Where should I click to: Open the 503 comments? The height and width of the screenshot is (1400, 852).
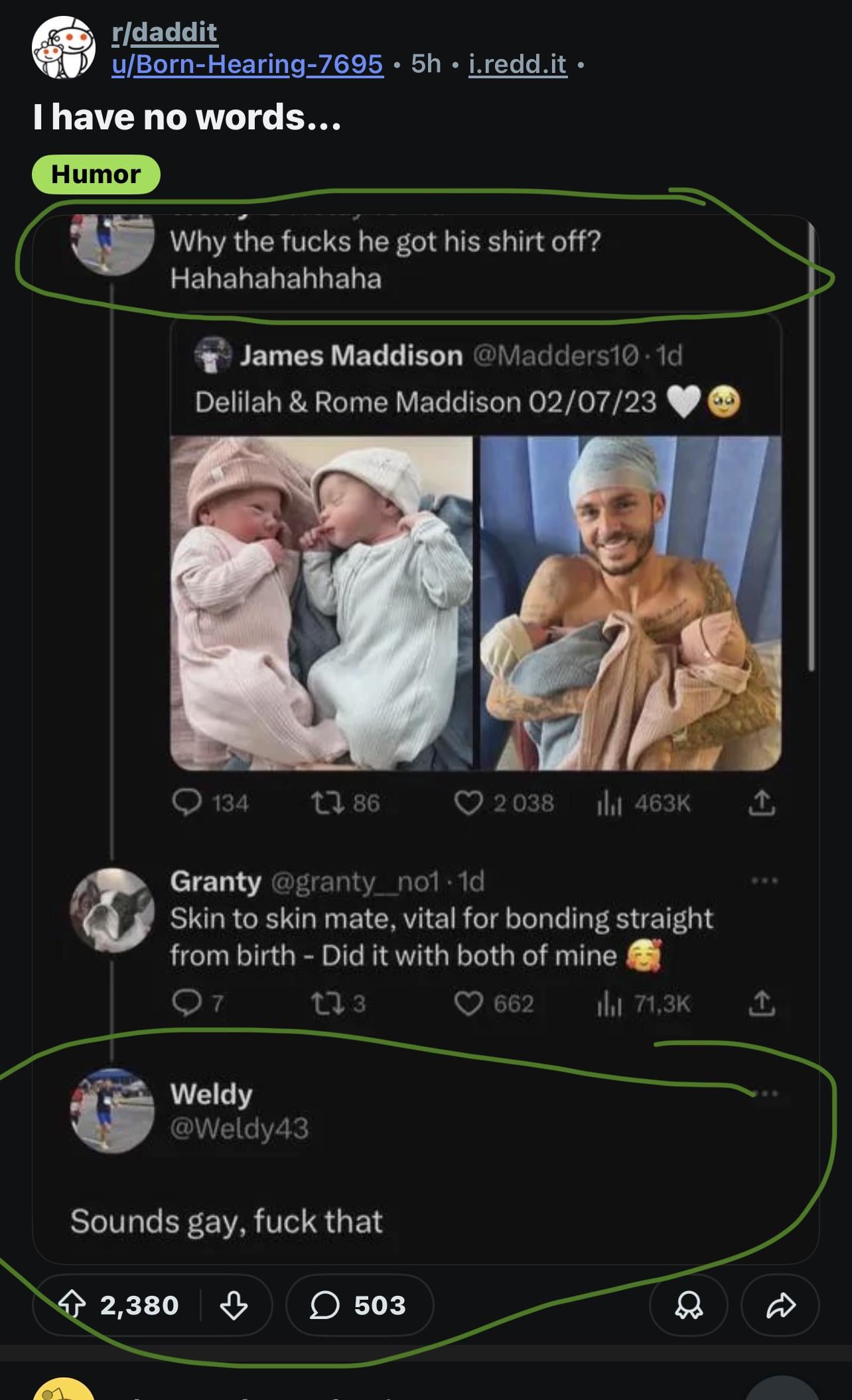click(x=359, y=1305)
